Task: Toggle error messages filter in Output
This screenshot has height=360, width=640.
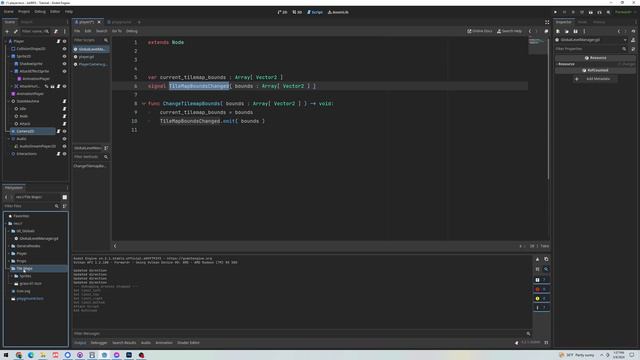Action: (x=542, y=289)
